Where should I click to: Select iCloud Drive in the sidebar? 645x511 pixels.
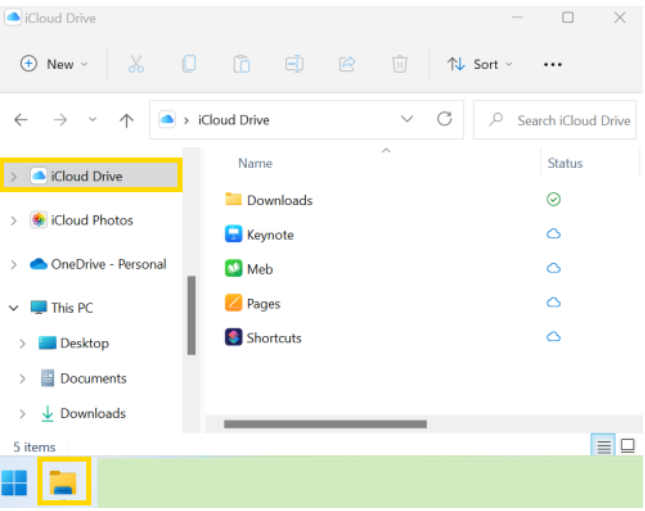[91, 176]
